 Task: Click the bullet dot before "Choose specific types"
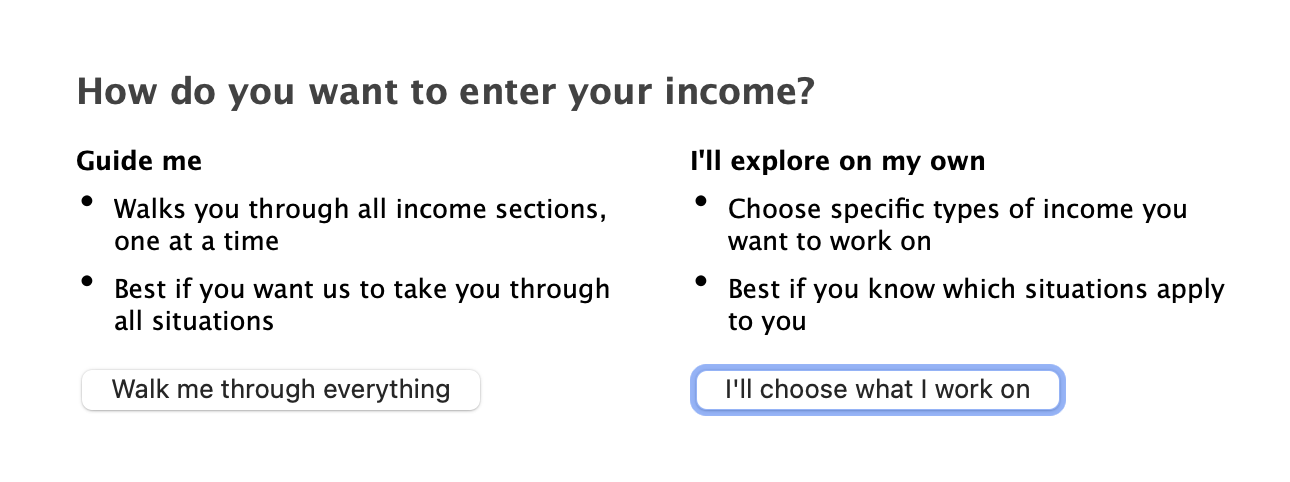click(x=702, y=202)
